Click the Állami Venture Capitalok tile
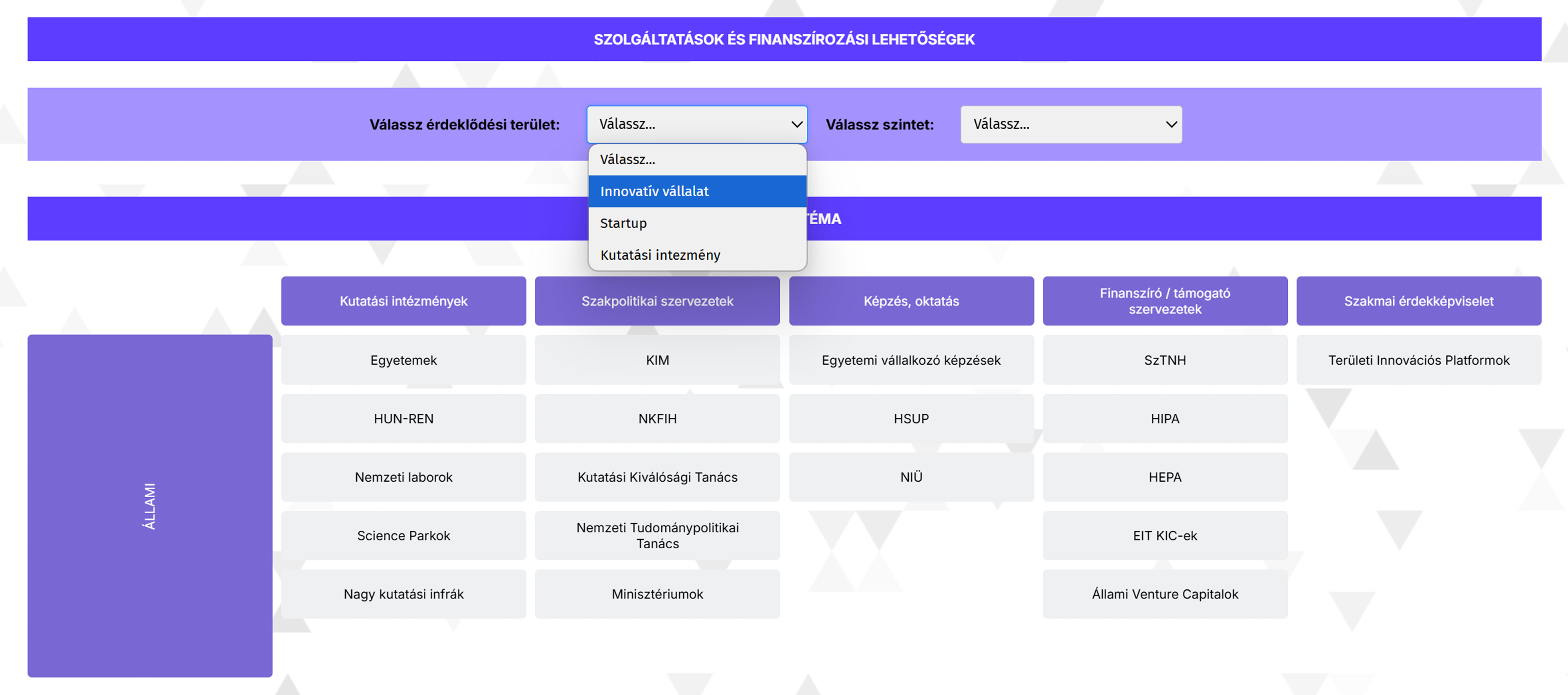Image resolution: width=1568 pixels, height=695 pixels. pos(1164,594)
